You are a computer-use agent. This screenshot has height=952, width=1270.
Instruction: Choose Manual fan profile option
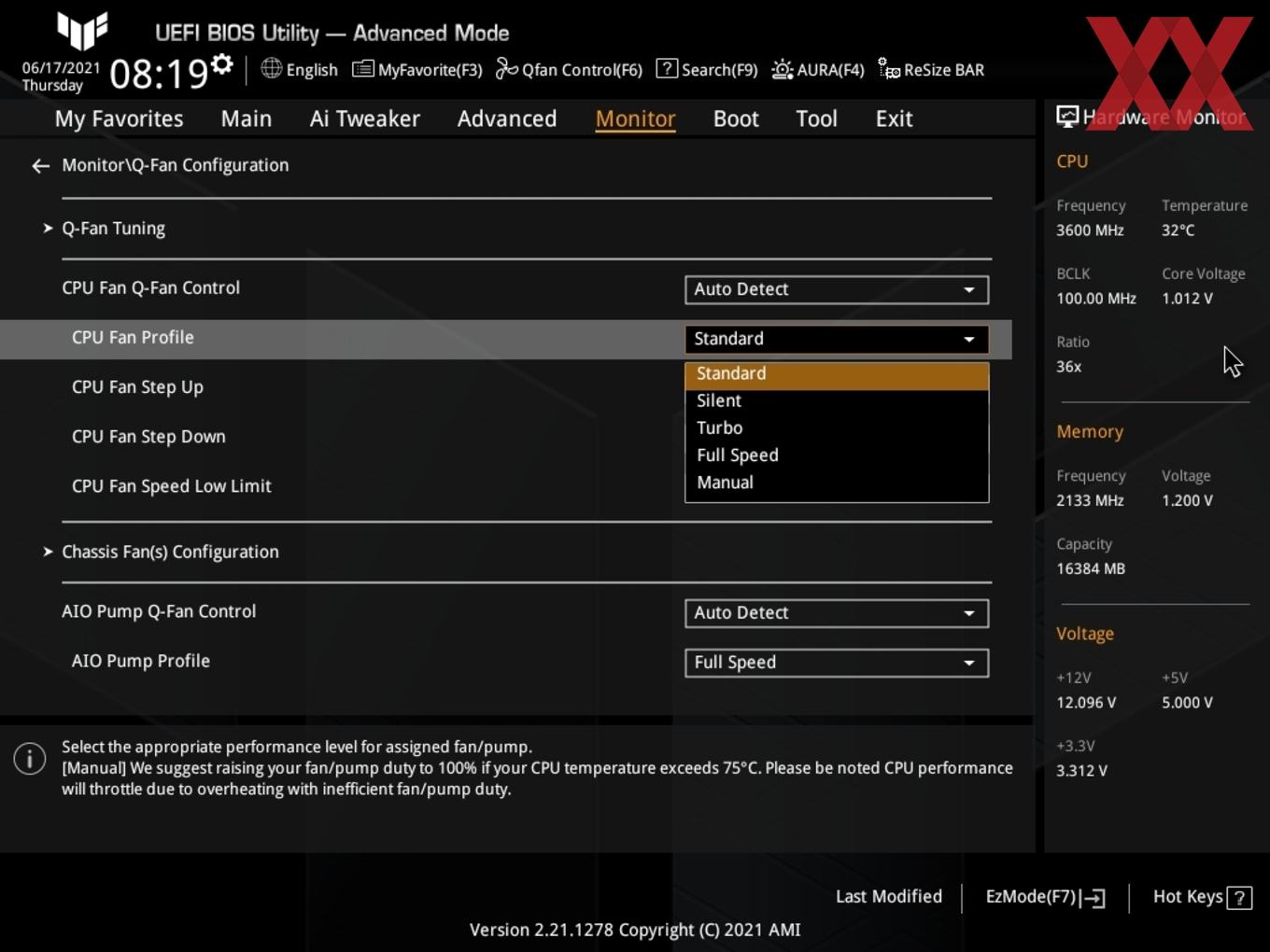pyautogui.click(x=837, y=483)
